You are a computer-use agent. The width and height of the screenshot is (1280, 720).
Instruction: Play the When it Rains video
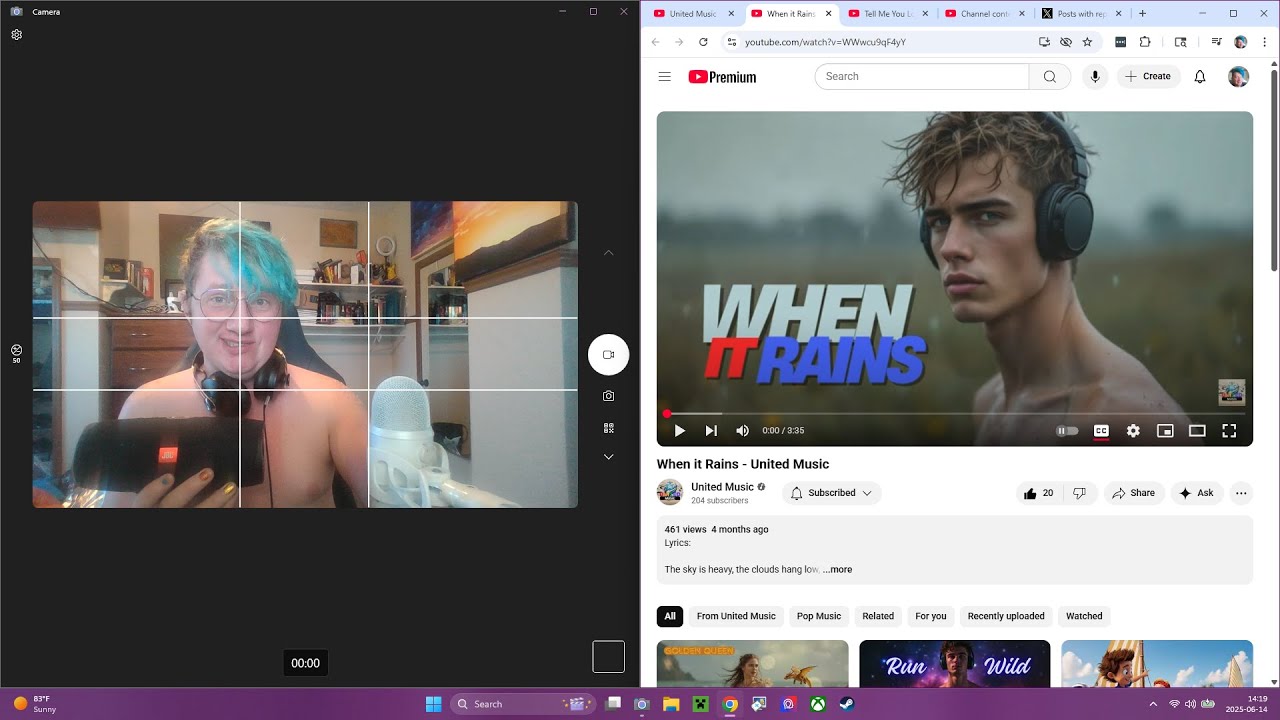tap(680, 430)
